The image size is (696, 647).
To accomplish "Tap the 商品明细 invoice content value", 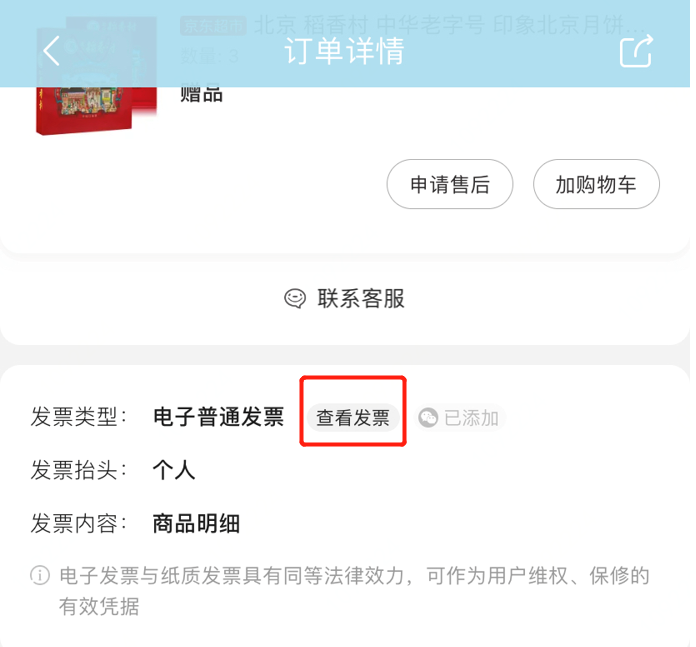I will (x=196, y=524).
